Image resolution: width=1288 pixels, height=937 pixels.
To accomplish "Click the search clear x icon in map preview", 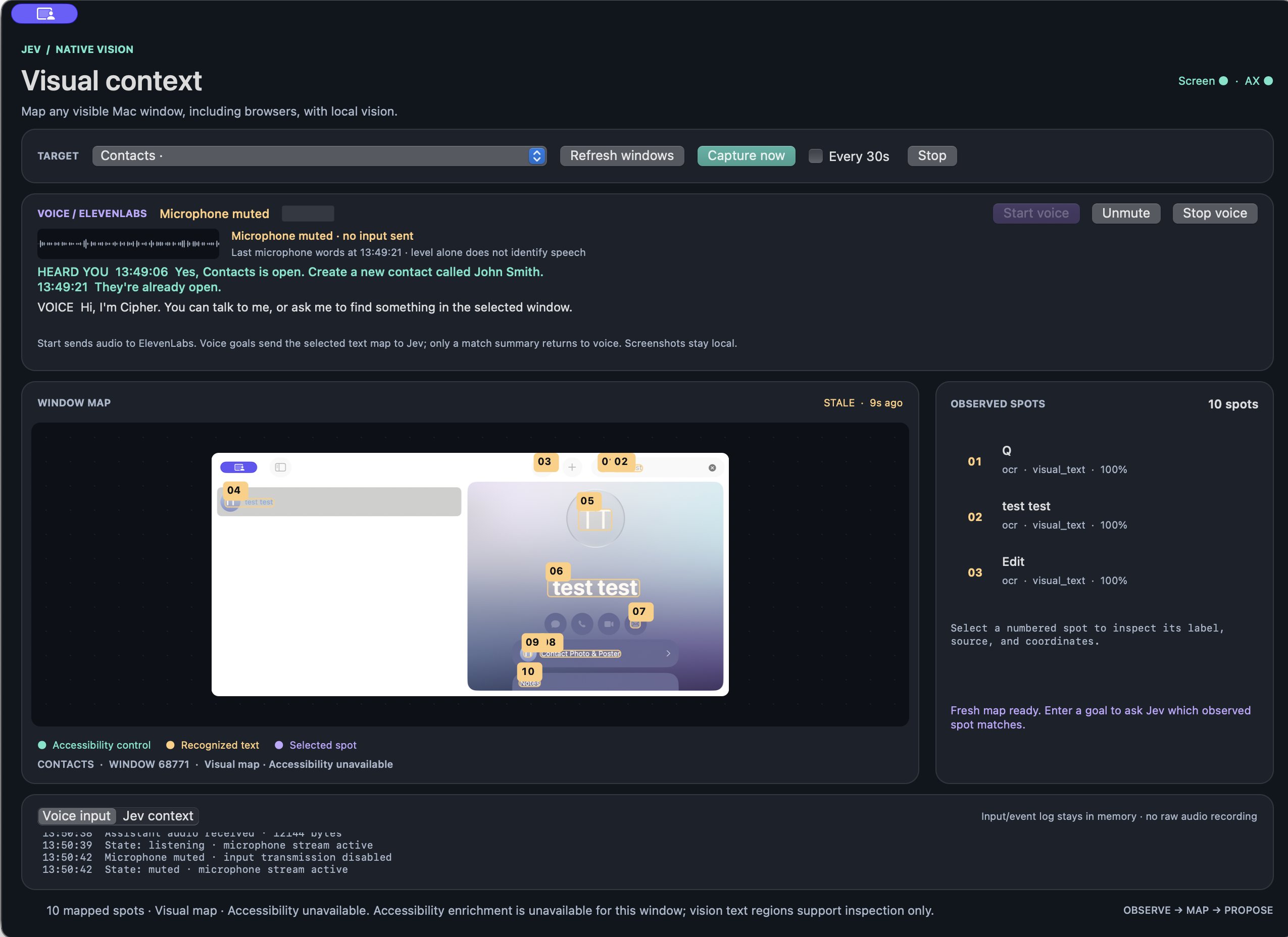I will pos(712,467).
